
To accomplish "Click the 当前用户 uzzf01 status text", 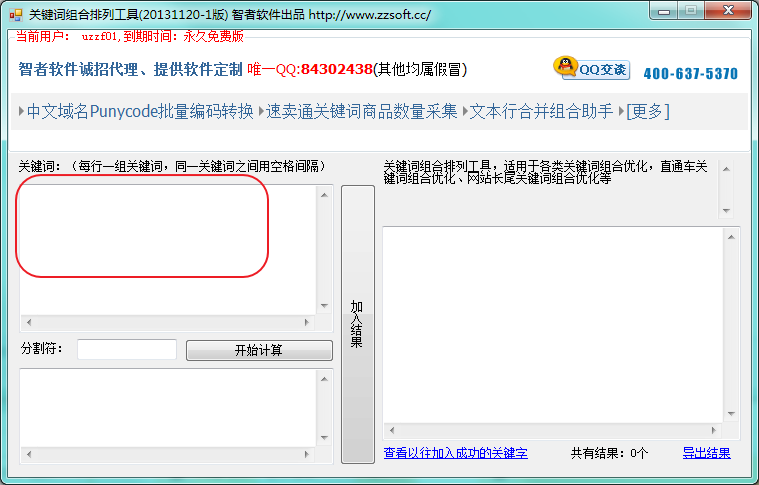I will [130, 36].
